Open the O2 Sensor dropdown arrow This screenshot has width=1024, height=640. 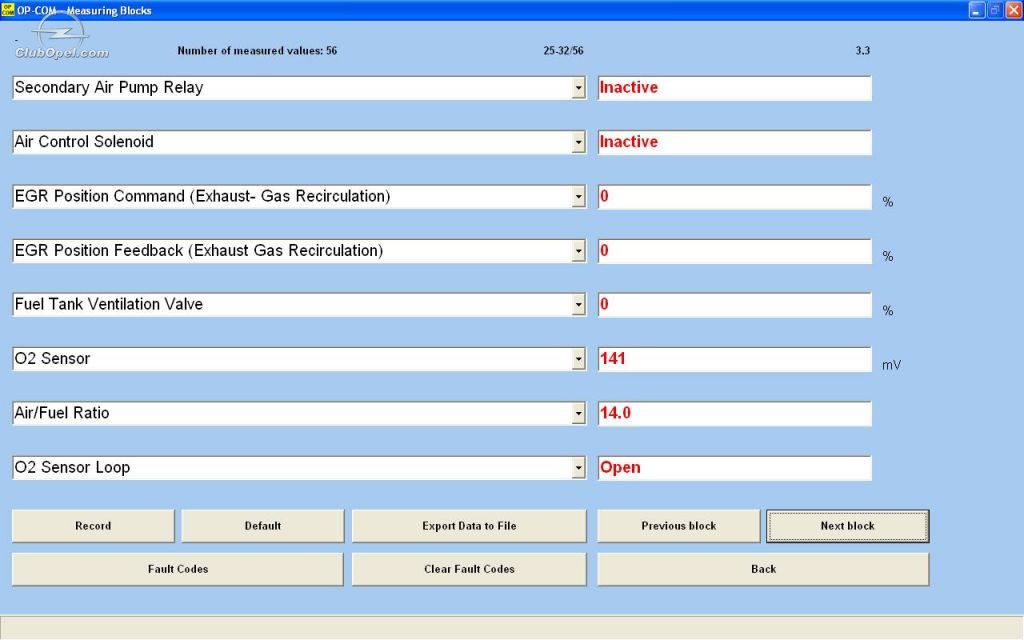578,359
